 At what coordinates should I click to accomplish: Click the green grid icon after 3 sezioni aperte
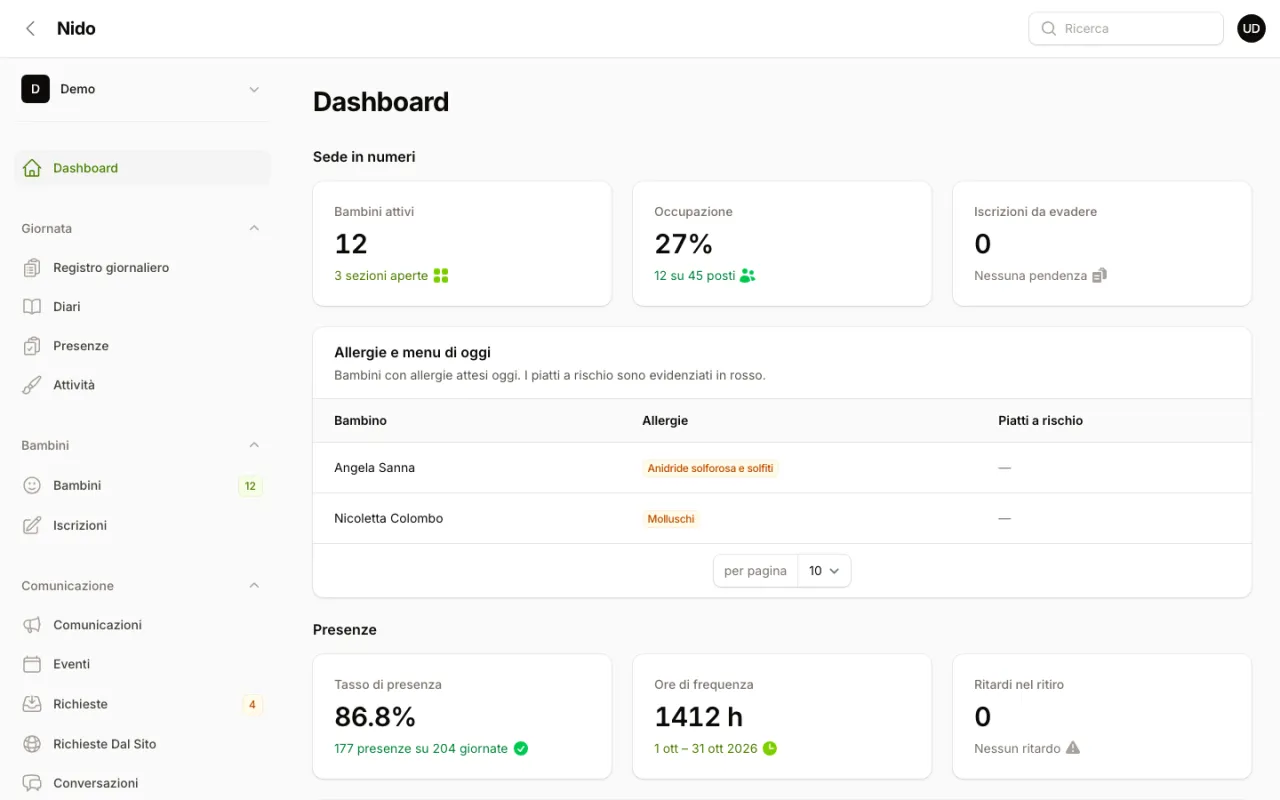tap(441, 276)
